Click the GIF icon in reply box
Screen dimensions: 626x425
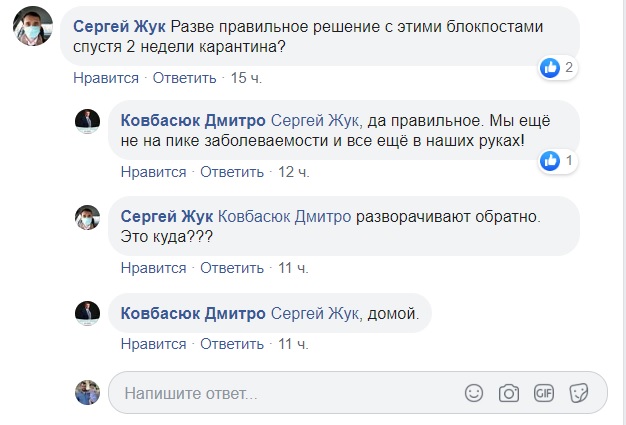(x=543, y=392)
